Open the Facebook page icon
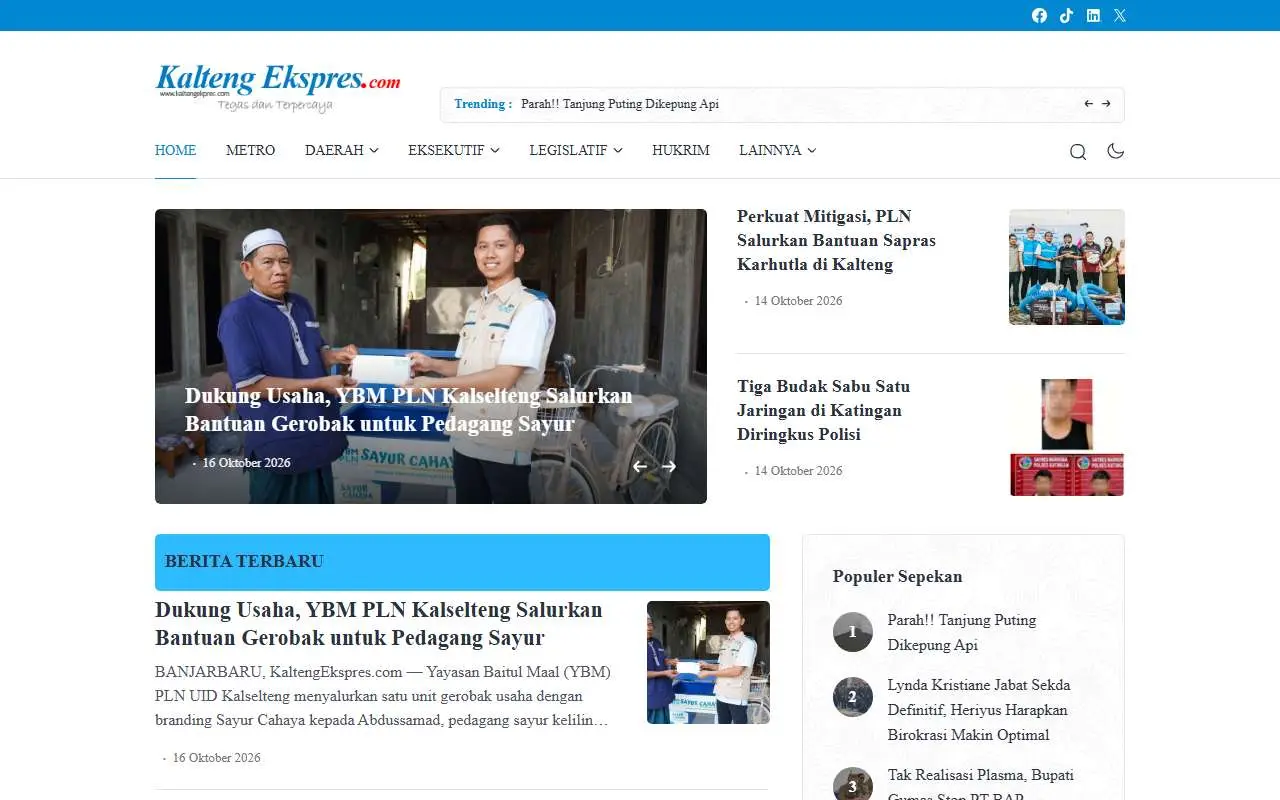Screen dimensions: 1280x800 pos(1039,15)
